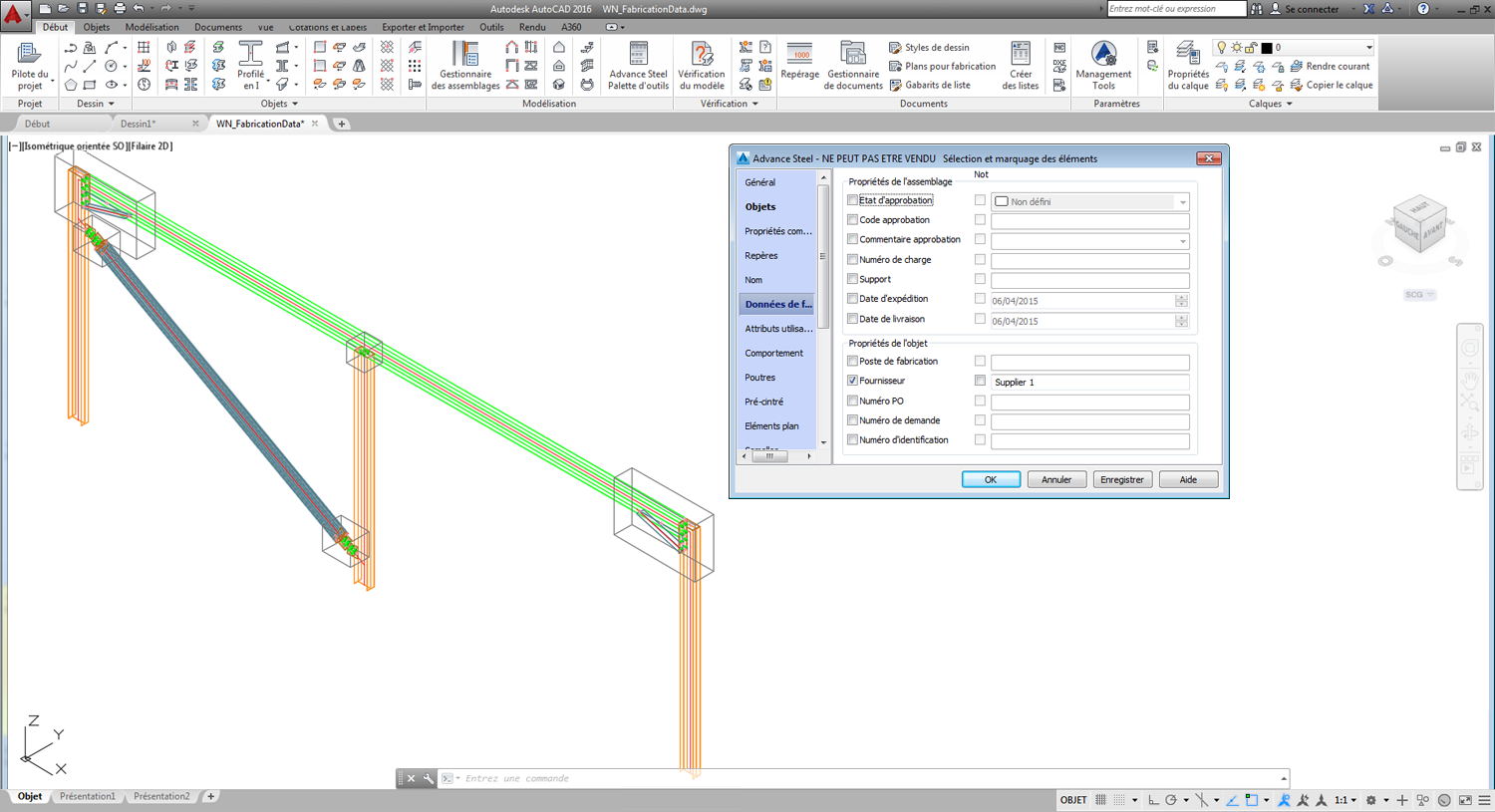Click OK in the selection dialog
Viewport: 1495px width, 812px height.
[991, 479]
